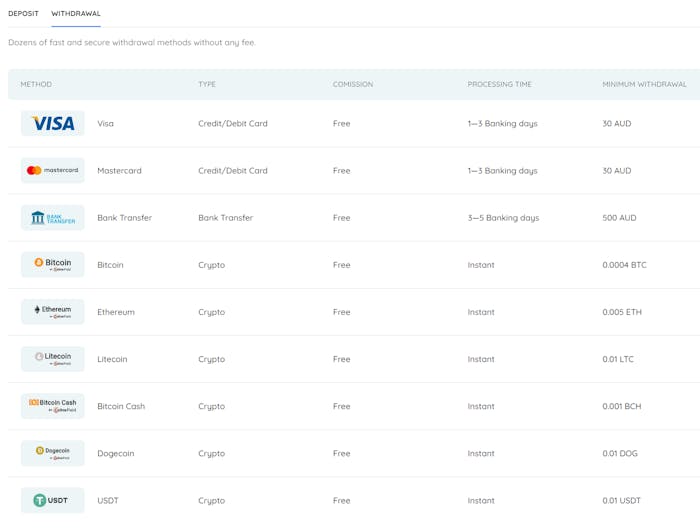
Task: Select the Ethereum payment logo
Action: 53,312
